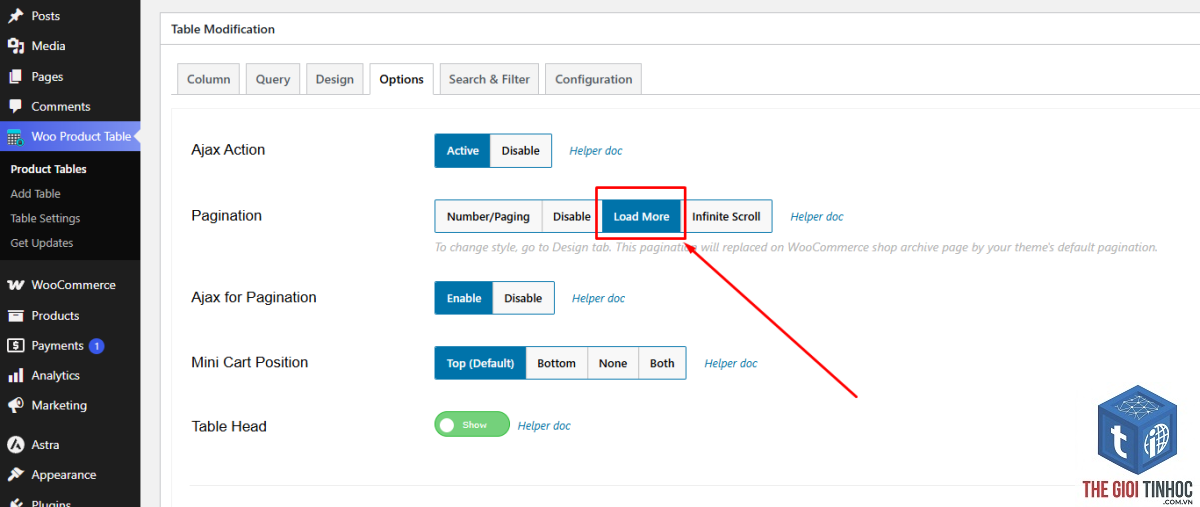Open Helper doc for Pagination
This screenshot has height=507, width=1200.
click(817, 216)
